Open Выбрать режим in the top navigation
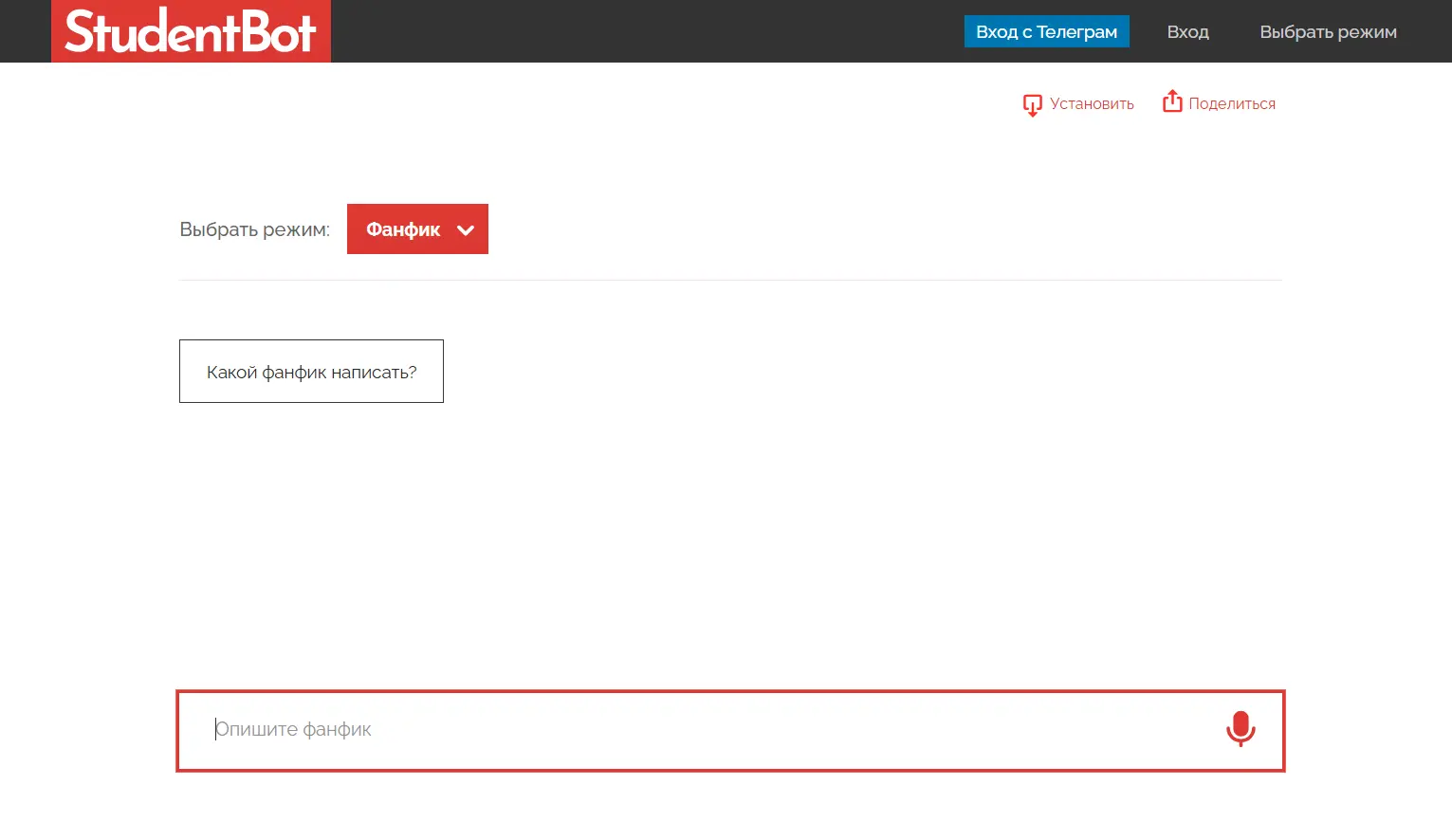The width and height of the screenshot is (1452, 840). point(1327,31)
